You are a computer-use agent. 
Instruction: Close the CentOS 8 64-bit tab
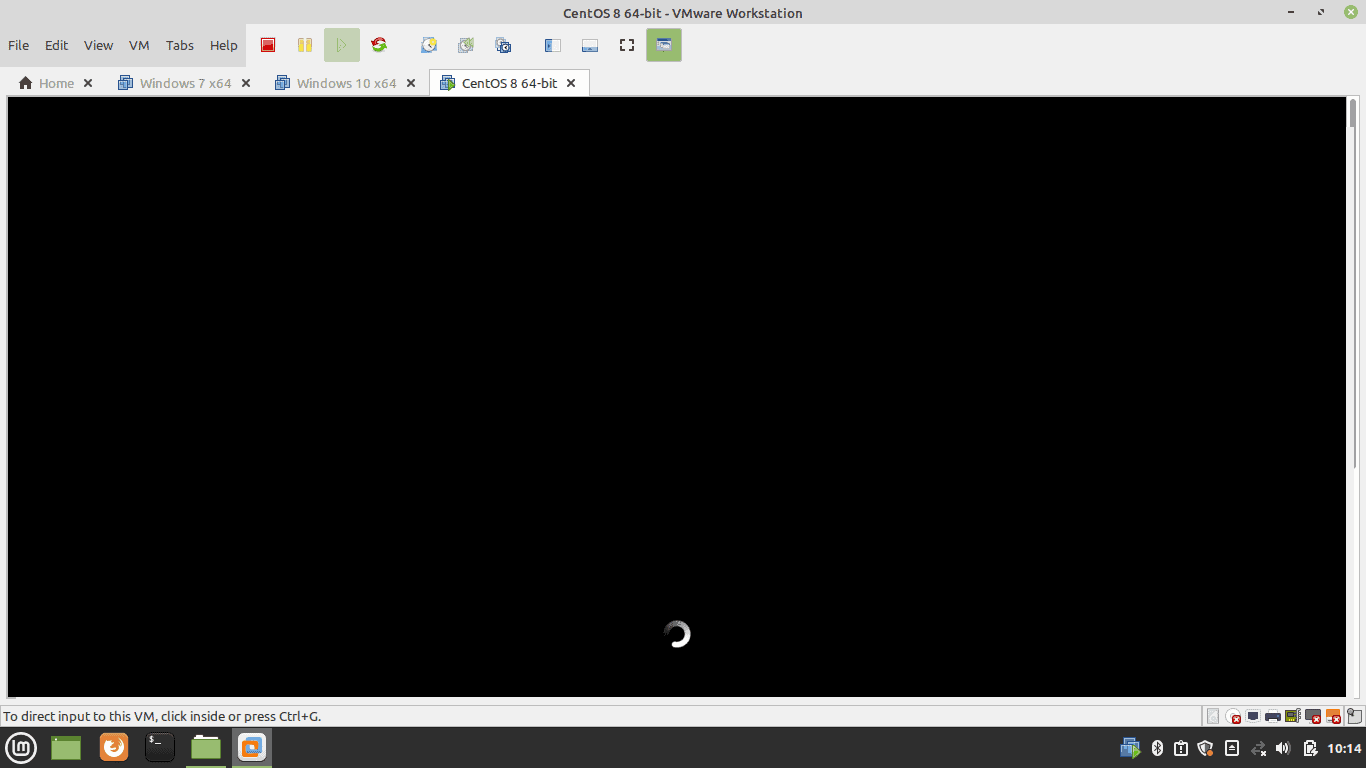[571, 83]
